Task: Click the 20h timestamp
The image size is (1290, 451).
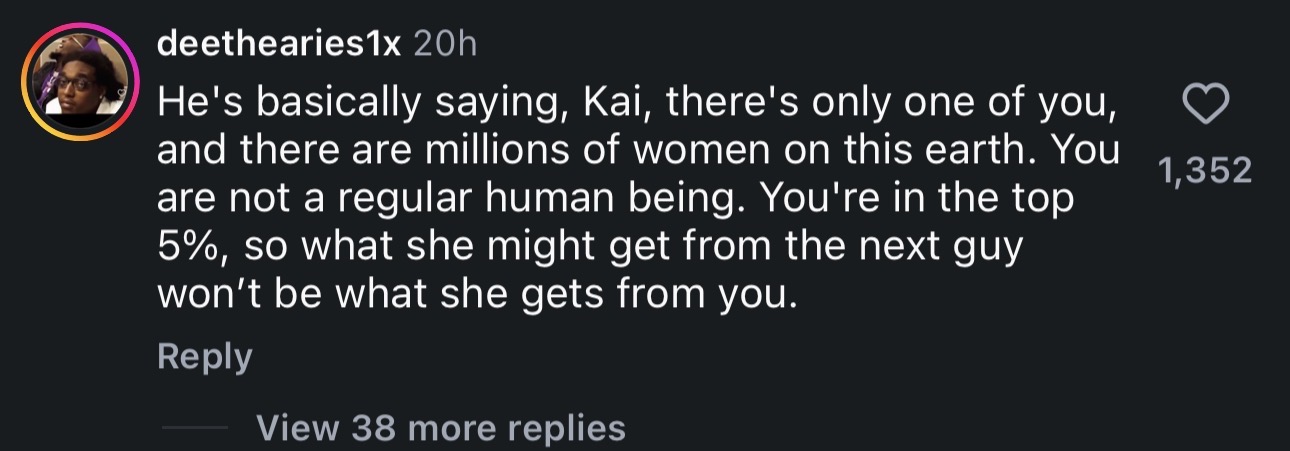Action: tap(445, 44)
